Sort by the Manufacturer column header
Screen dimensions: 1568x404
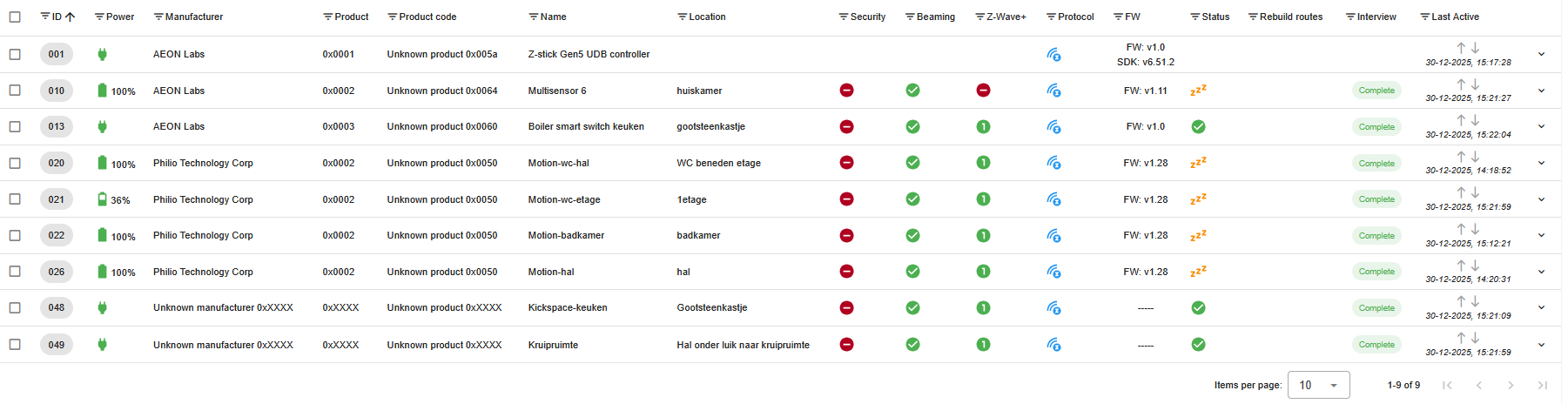pyautogui.click(x=194, y=17)
